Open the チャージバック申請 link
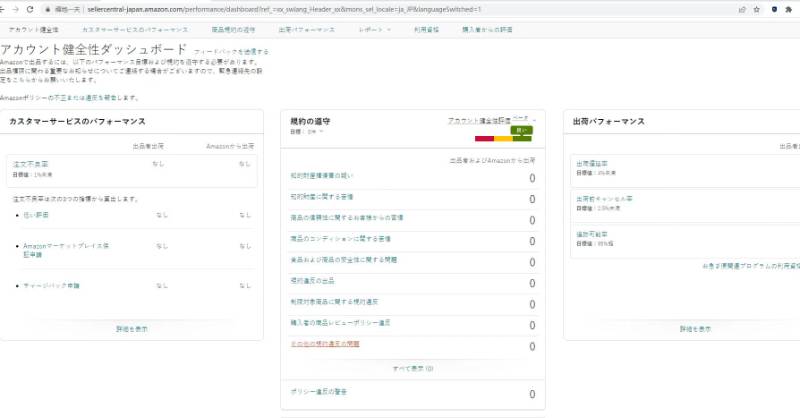The image size is (800, 418). [x=52, y=286]
